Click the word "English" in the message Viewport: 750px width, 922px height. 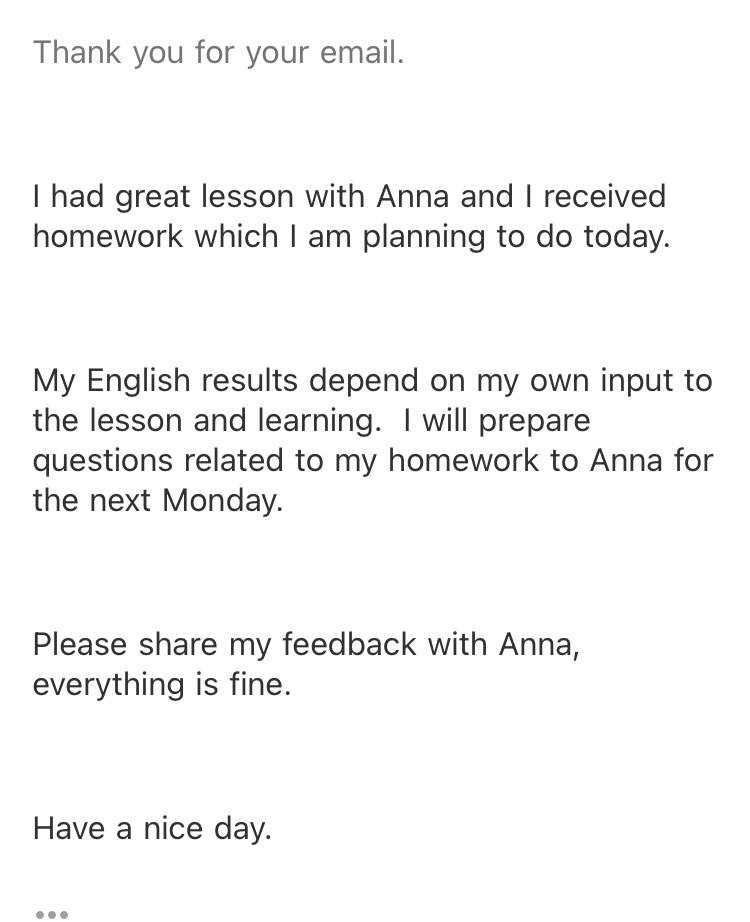coord(138,381)
